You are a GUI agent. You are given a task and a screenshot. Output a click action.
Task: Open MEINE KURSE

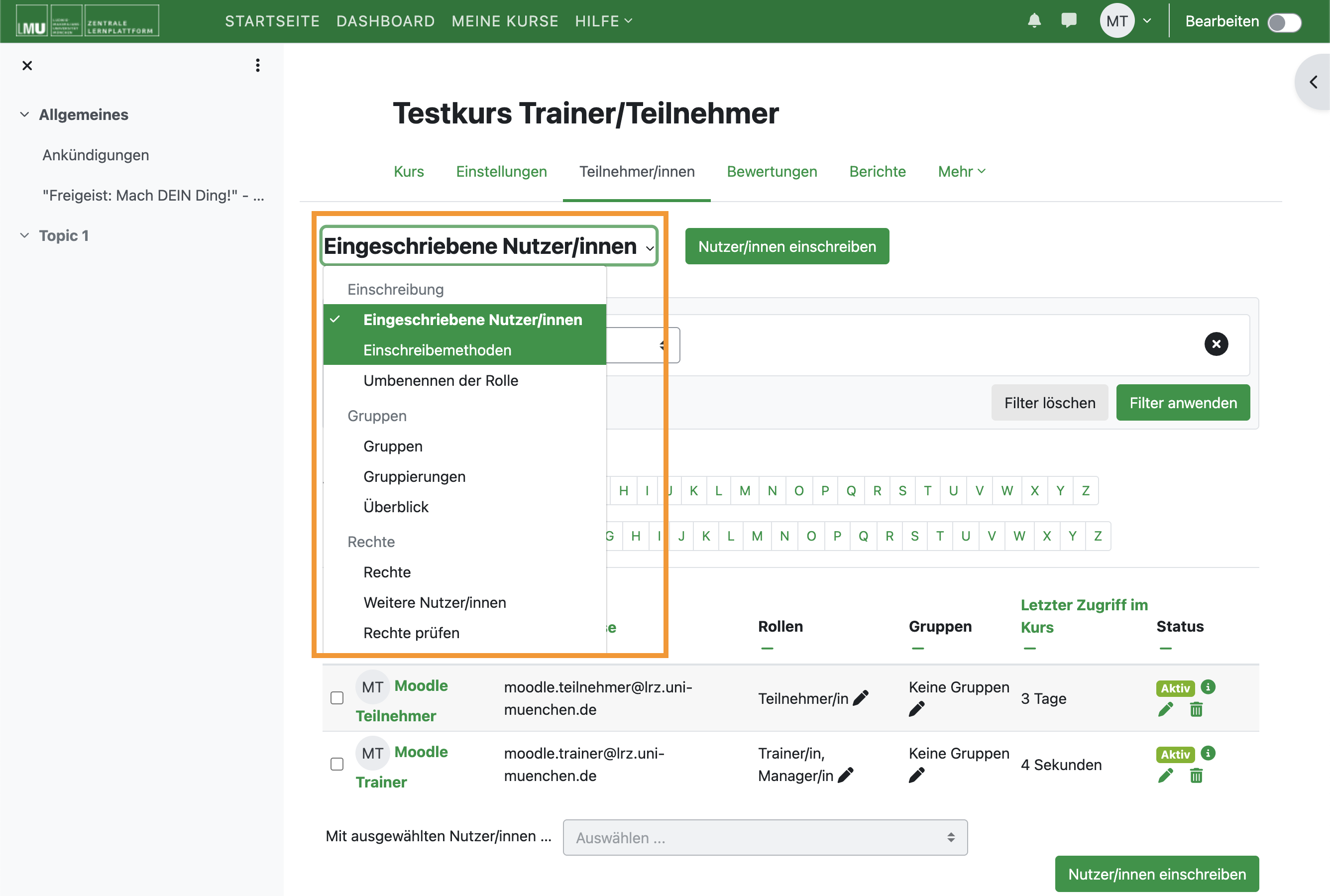[505, 21]
